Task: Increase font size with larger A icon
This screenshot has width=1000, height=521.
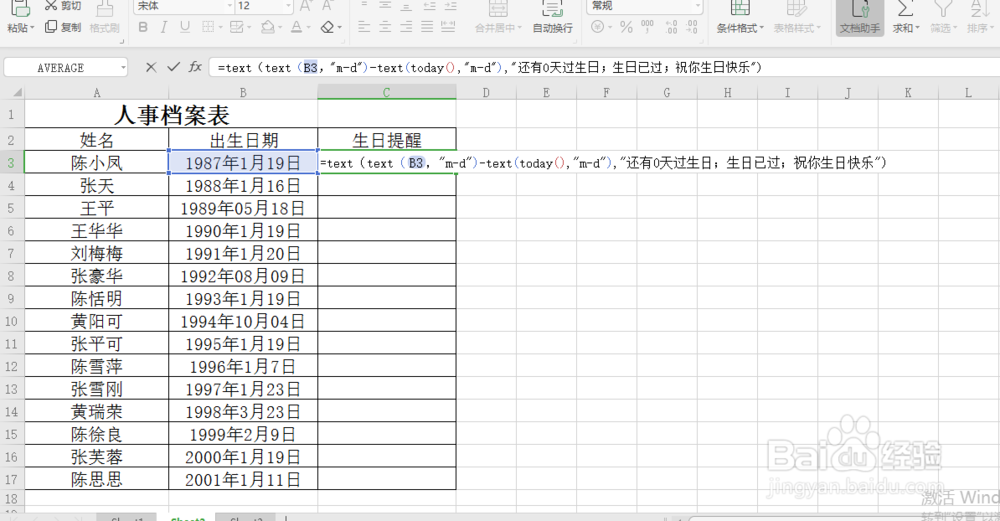Action: (x=306, y=6)
